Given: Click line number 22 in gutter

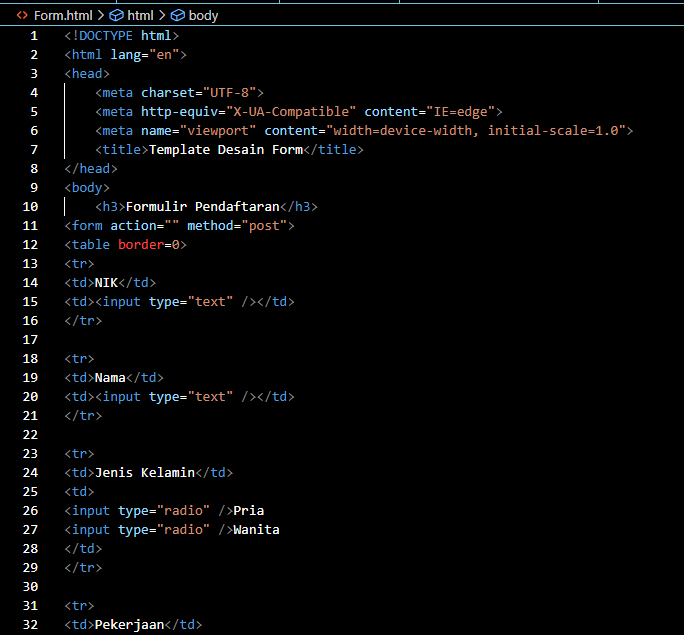Looking at the screenshot, I should (x=30, y=435).
